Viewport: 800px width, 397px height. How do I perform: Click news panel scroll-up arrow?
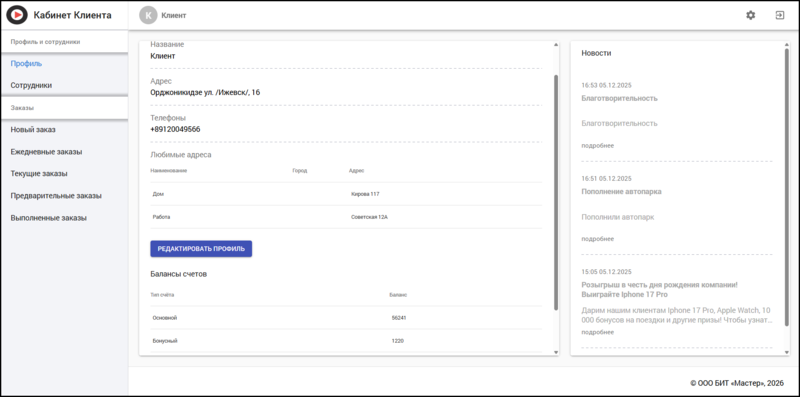click(787, 45)
